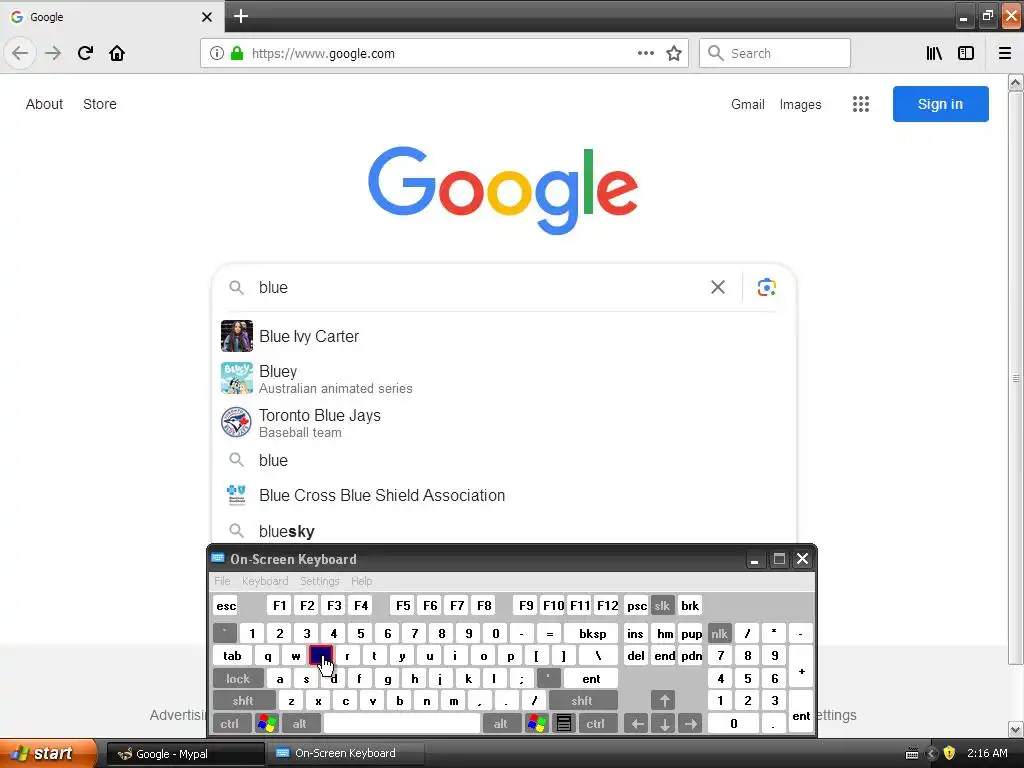Bookmark this page with the star icon
Image resolution: width=1024 pixels, height=768 pixels.
click(x=674, y=53)
